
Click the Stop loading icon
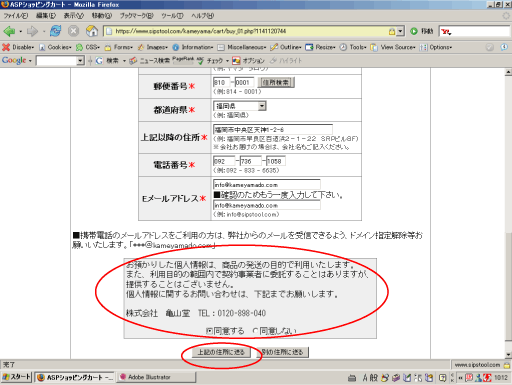[73, 31]
